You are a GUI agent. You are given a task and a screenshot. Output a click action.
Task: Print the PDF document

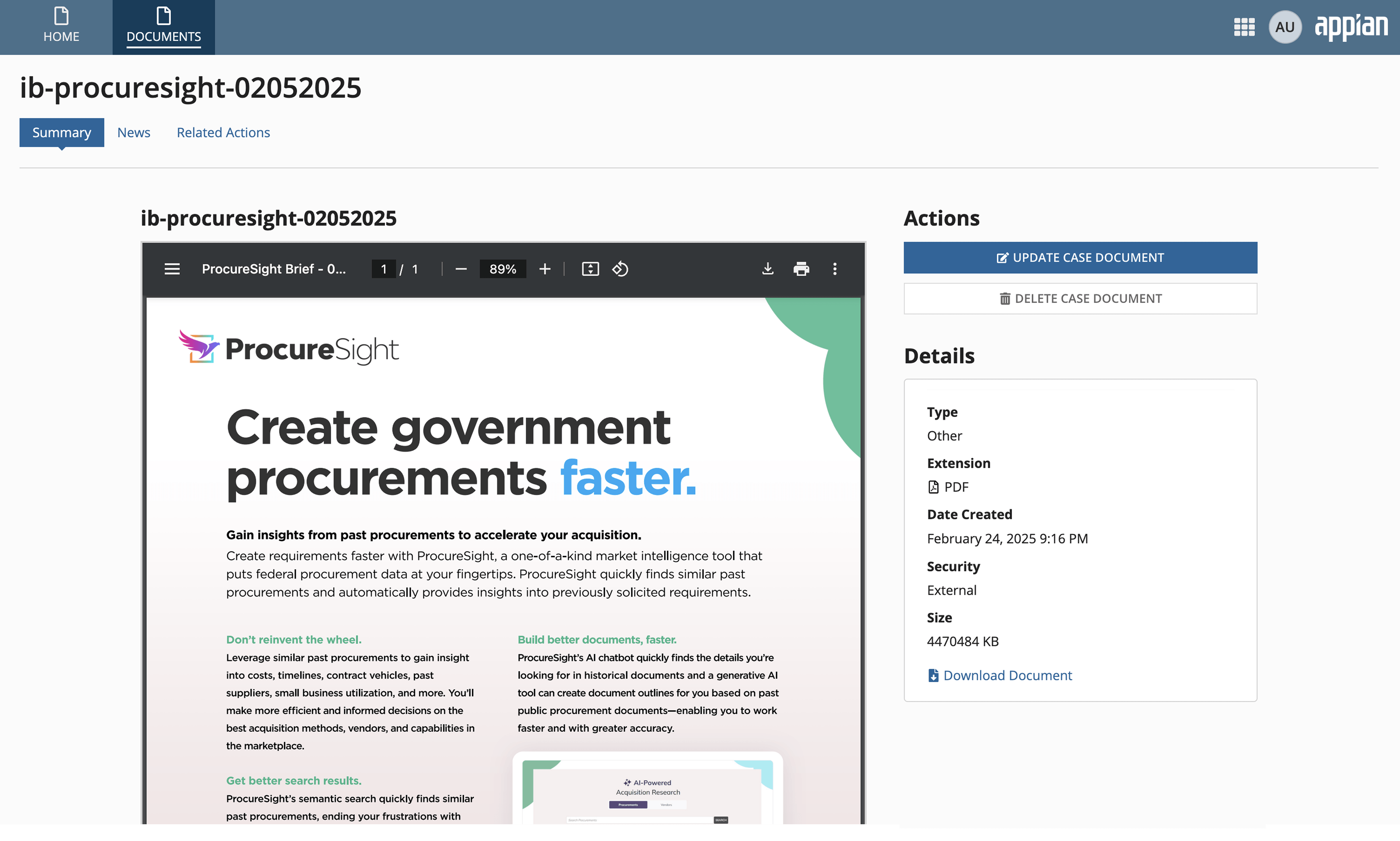(801, 269)
